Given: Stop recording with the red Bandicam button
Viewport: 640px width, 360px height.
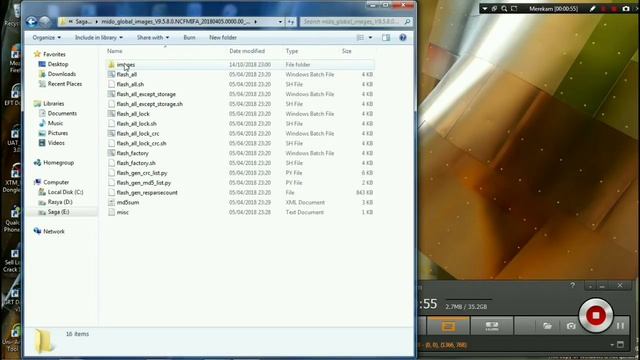Looking at the screenshot, I should pyautogui.click(x=596, y=316).
